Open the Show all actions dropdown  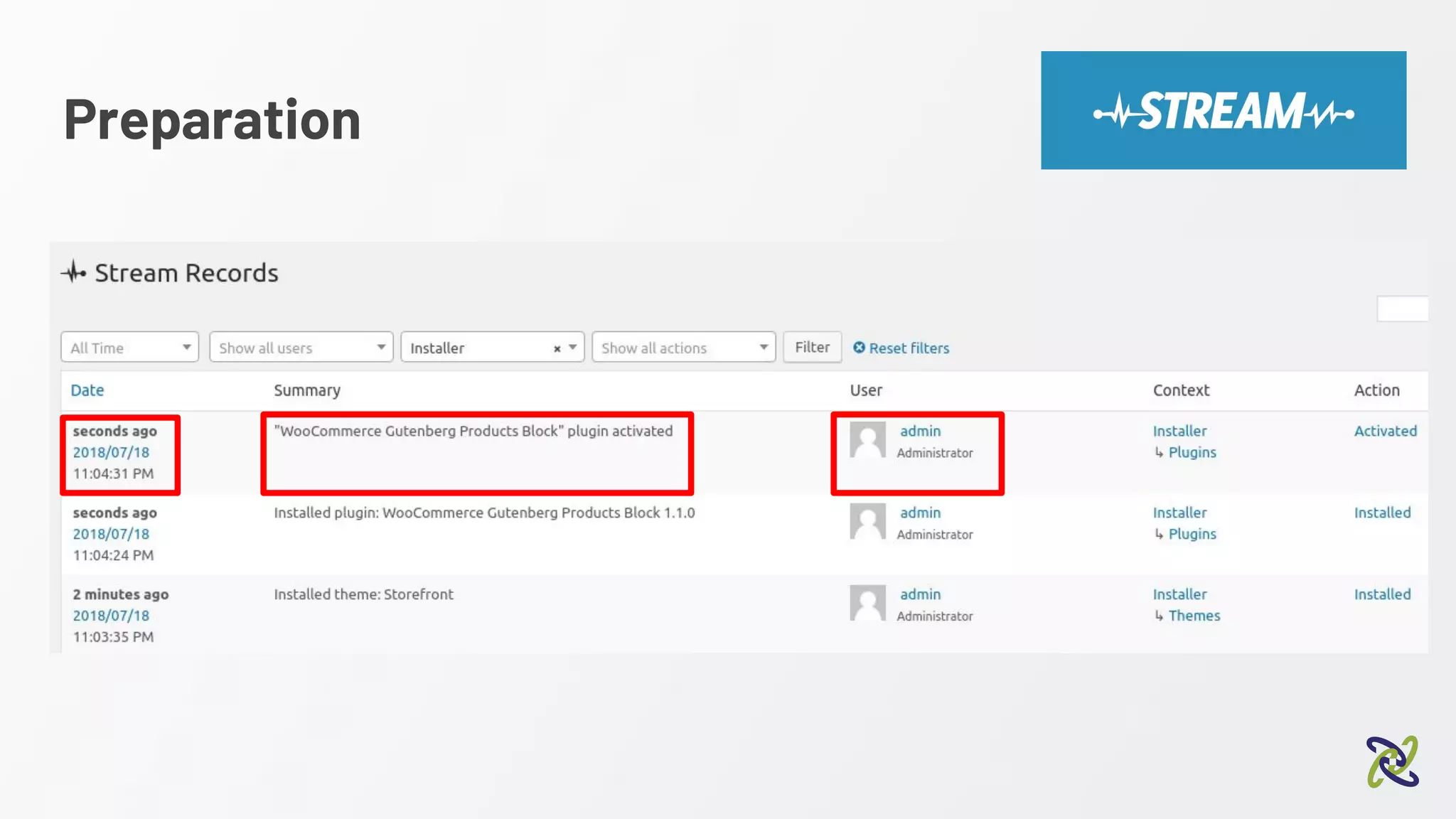tap(682, 348)
